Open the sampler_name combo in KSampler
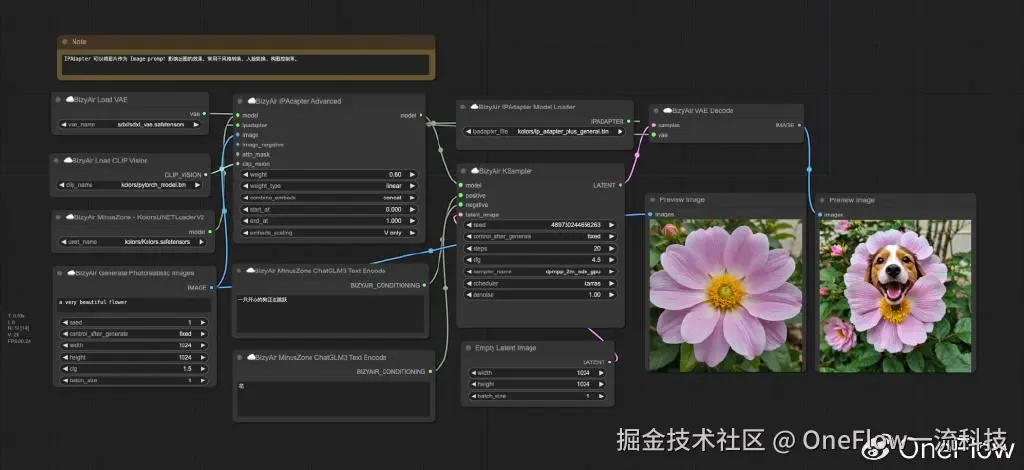This screenshot has height=470, width=1024. click(541, 272)
